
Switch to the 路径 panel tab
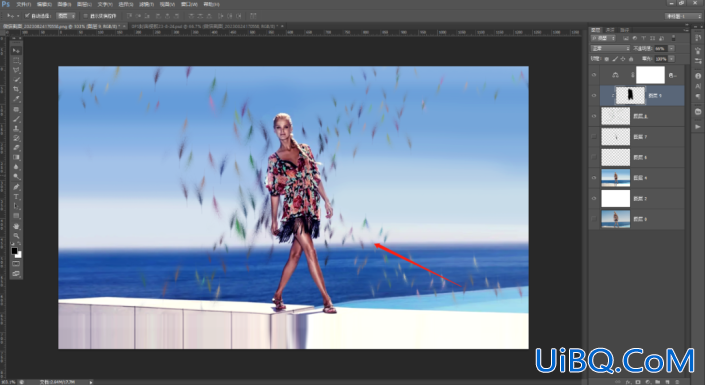625,30
